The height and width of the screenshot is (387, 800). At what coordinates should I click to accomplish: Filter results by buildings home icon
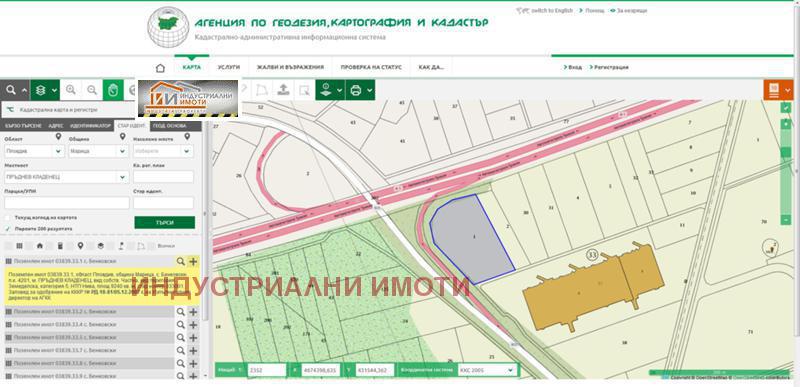[x=39, y=246]
